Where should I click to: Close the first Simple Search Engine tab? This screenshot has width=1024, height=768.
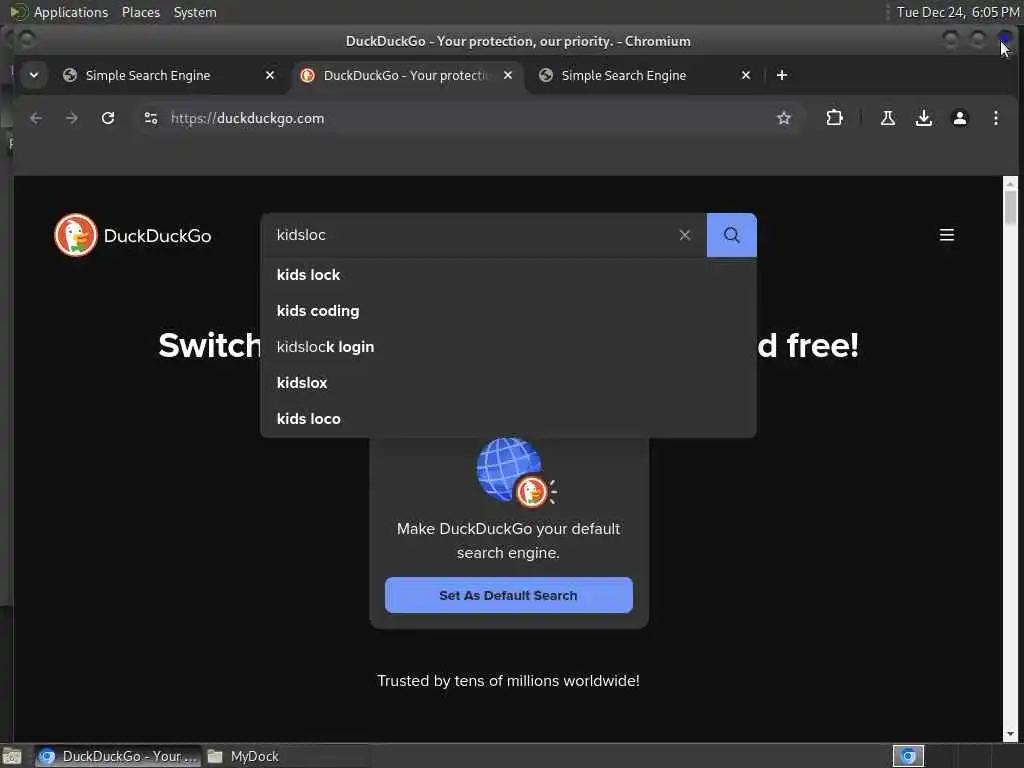(270, 75)
